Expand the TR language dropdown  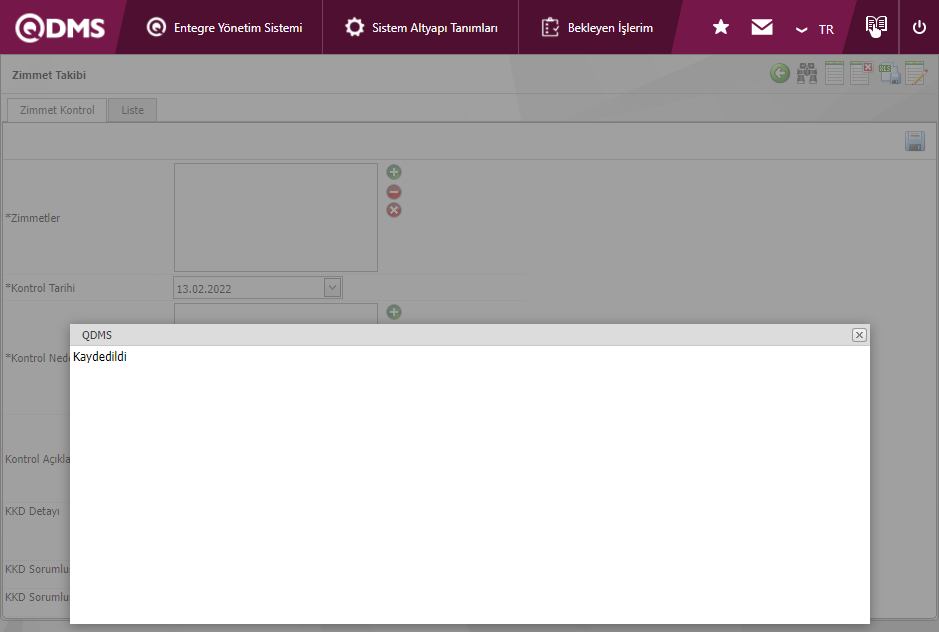pyautogui.click(x=814, y=29)
